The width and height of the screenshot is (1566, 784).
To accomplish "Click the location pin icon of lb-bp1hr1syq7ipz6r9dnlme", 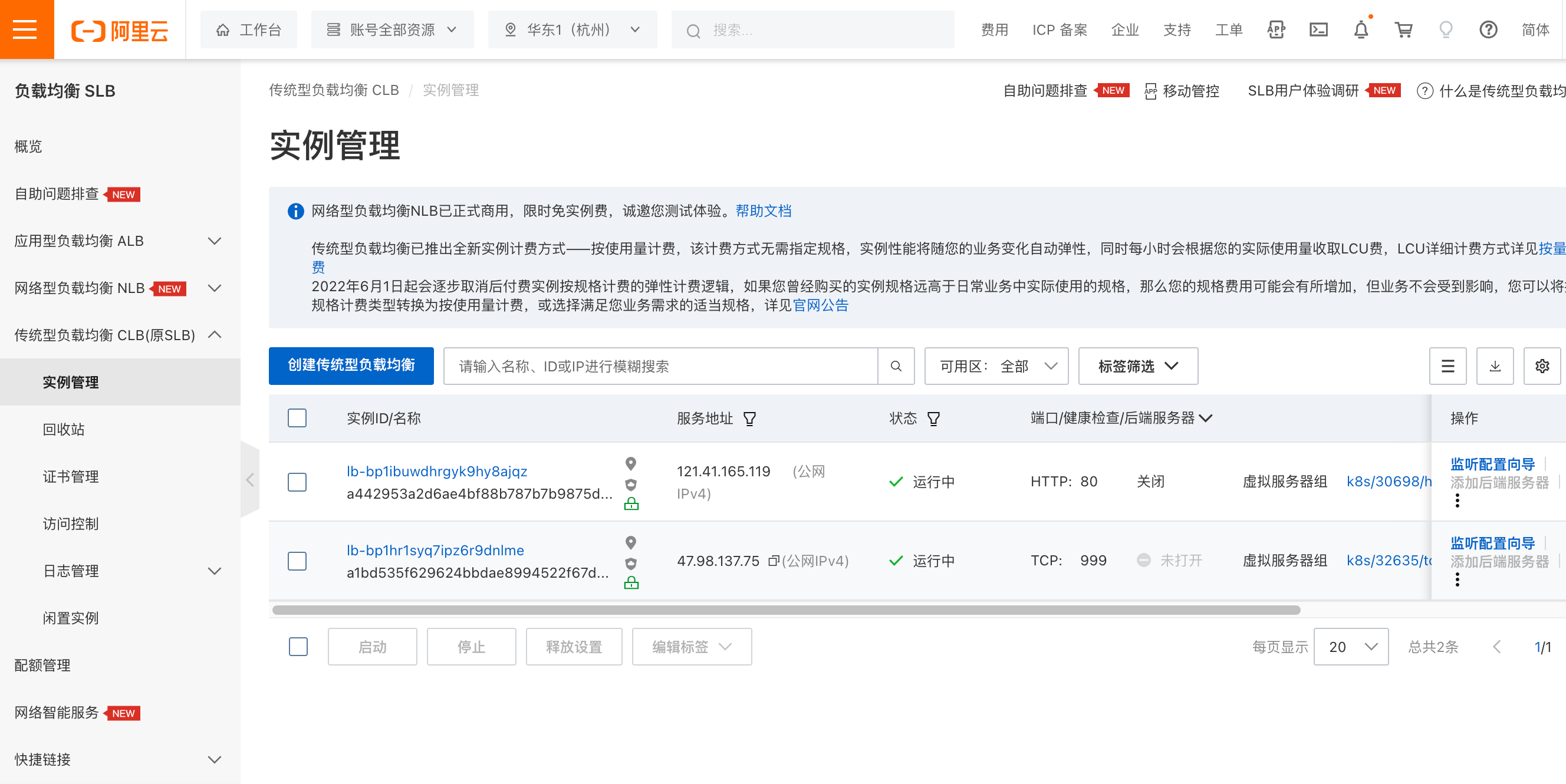I will [x=631, y=543].
